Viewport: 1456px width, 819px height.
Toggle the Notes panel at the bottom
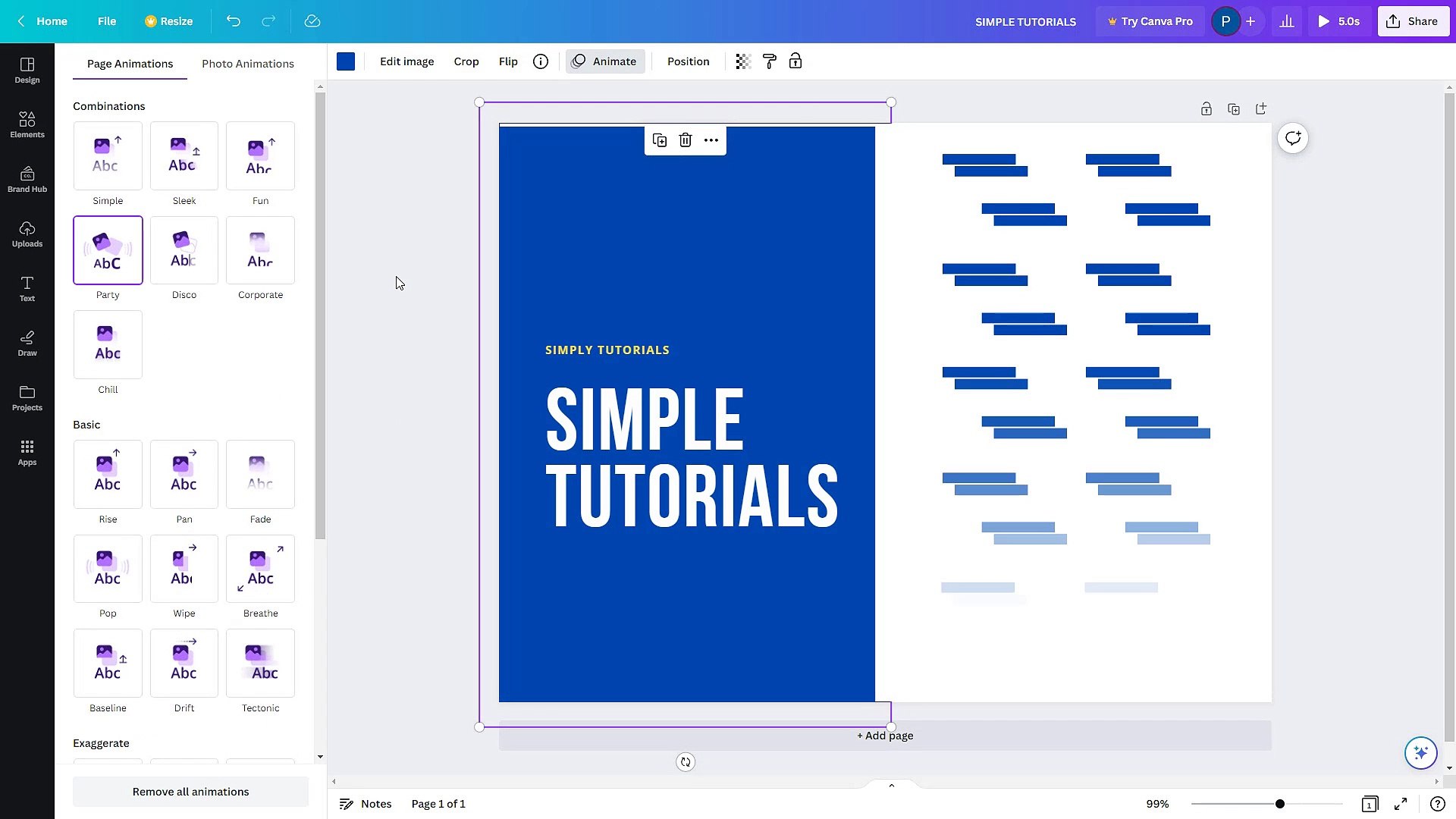tap(366, 803)
